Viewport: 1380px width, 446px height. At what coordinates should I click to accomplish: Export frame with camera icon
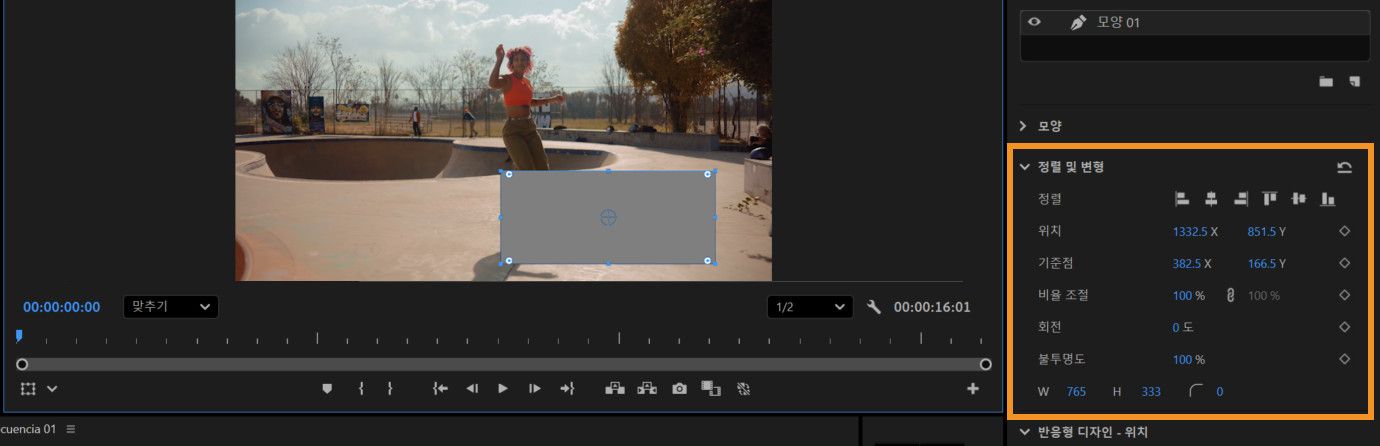tap(679, 388)
